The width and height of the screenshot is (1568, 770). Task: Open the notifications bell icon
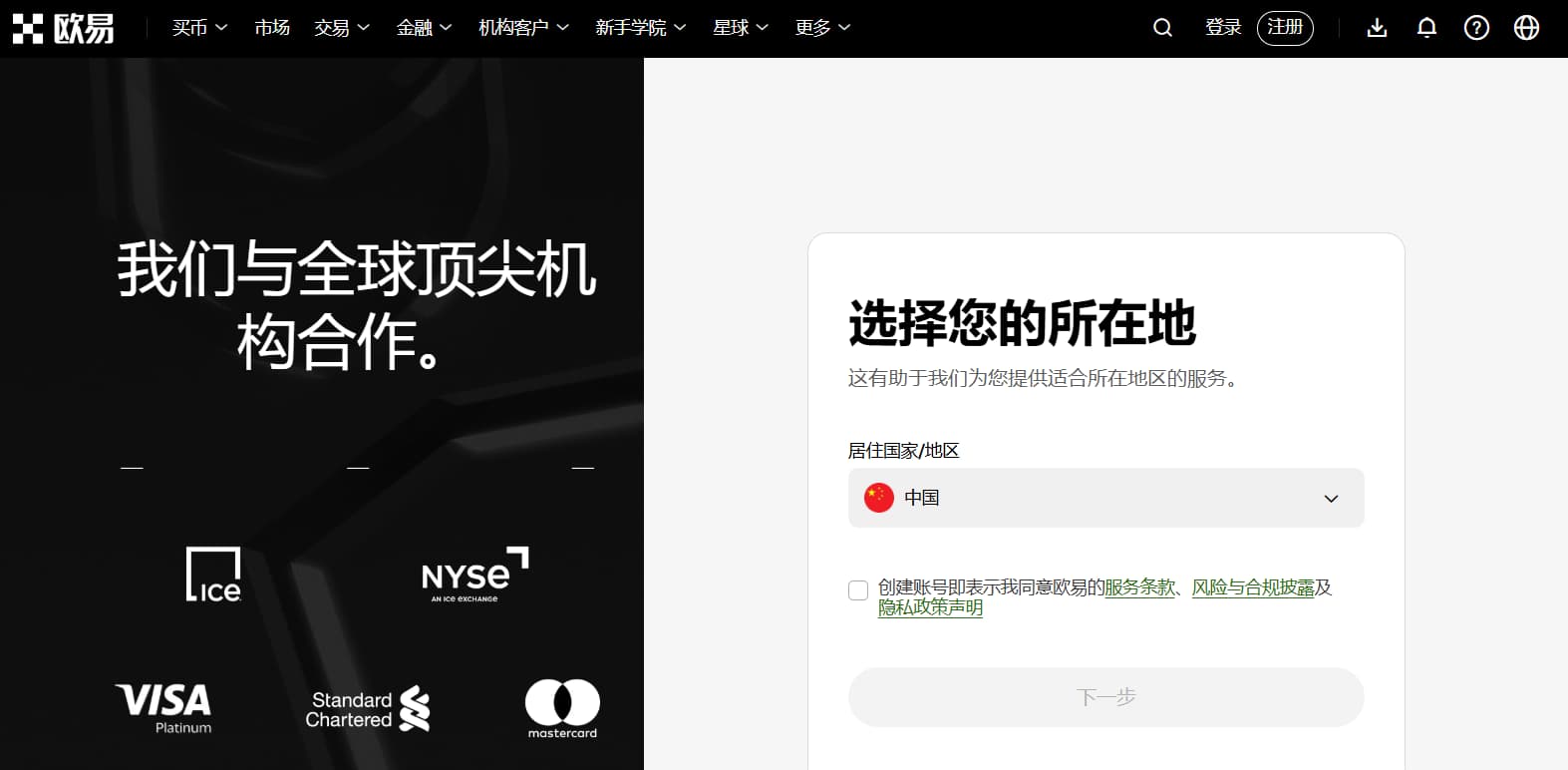click(x=1426, y=28)
